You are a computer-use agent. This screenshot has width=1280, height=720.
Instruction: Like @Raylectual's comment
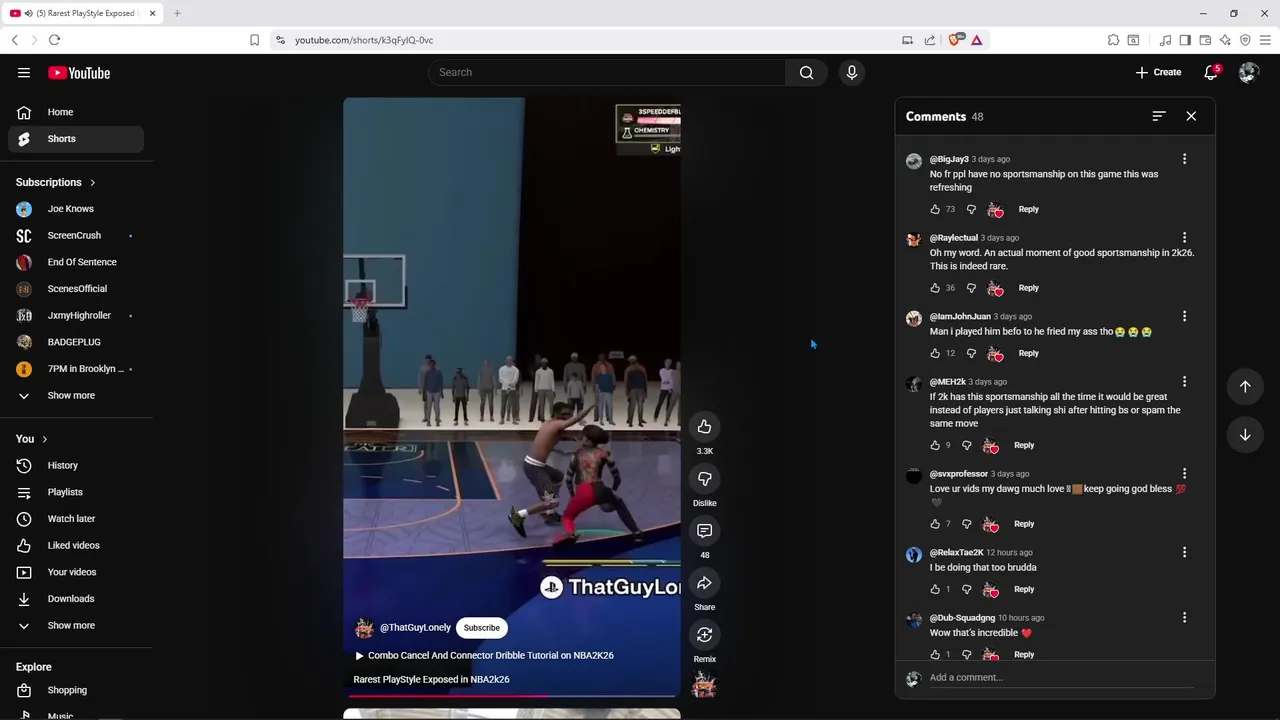[935, 288]
